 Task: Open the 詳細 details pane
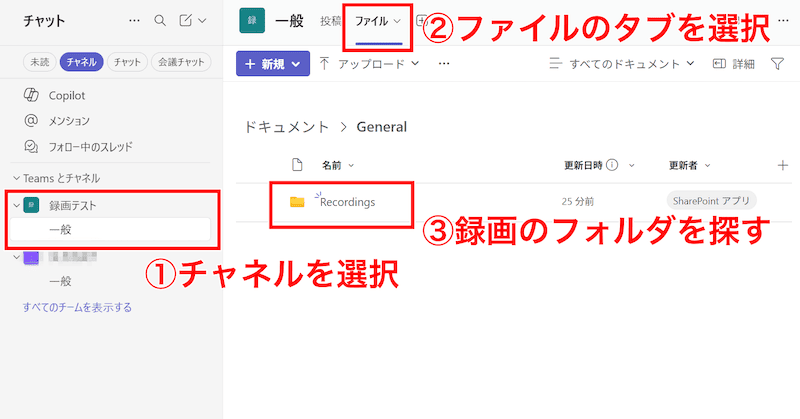pos(733,64)
